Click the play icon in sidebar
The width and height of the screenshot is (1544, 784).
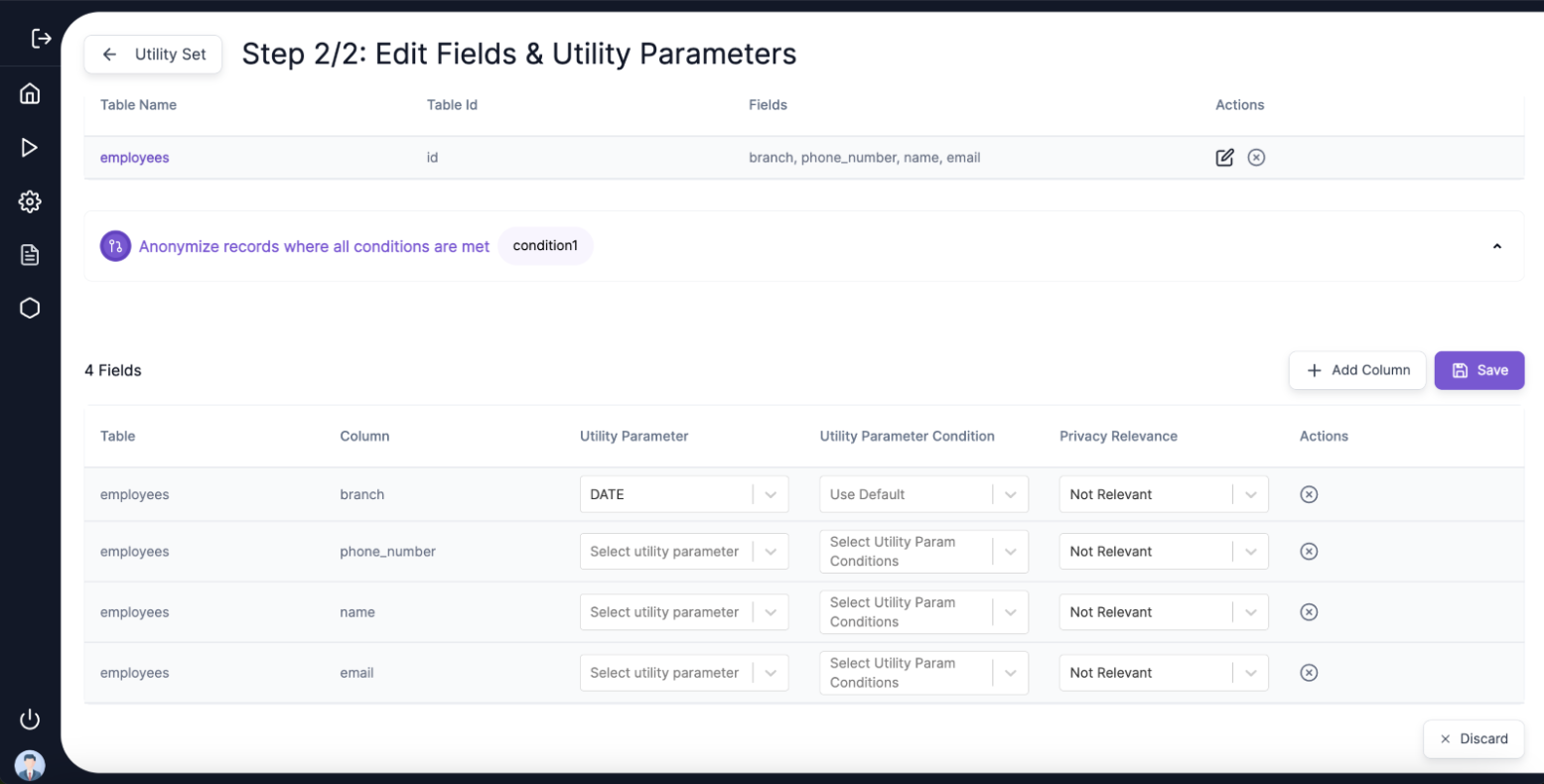click(x=30, y=148)
